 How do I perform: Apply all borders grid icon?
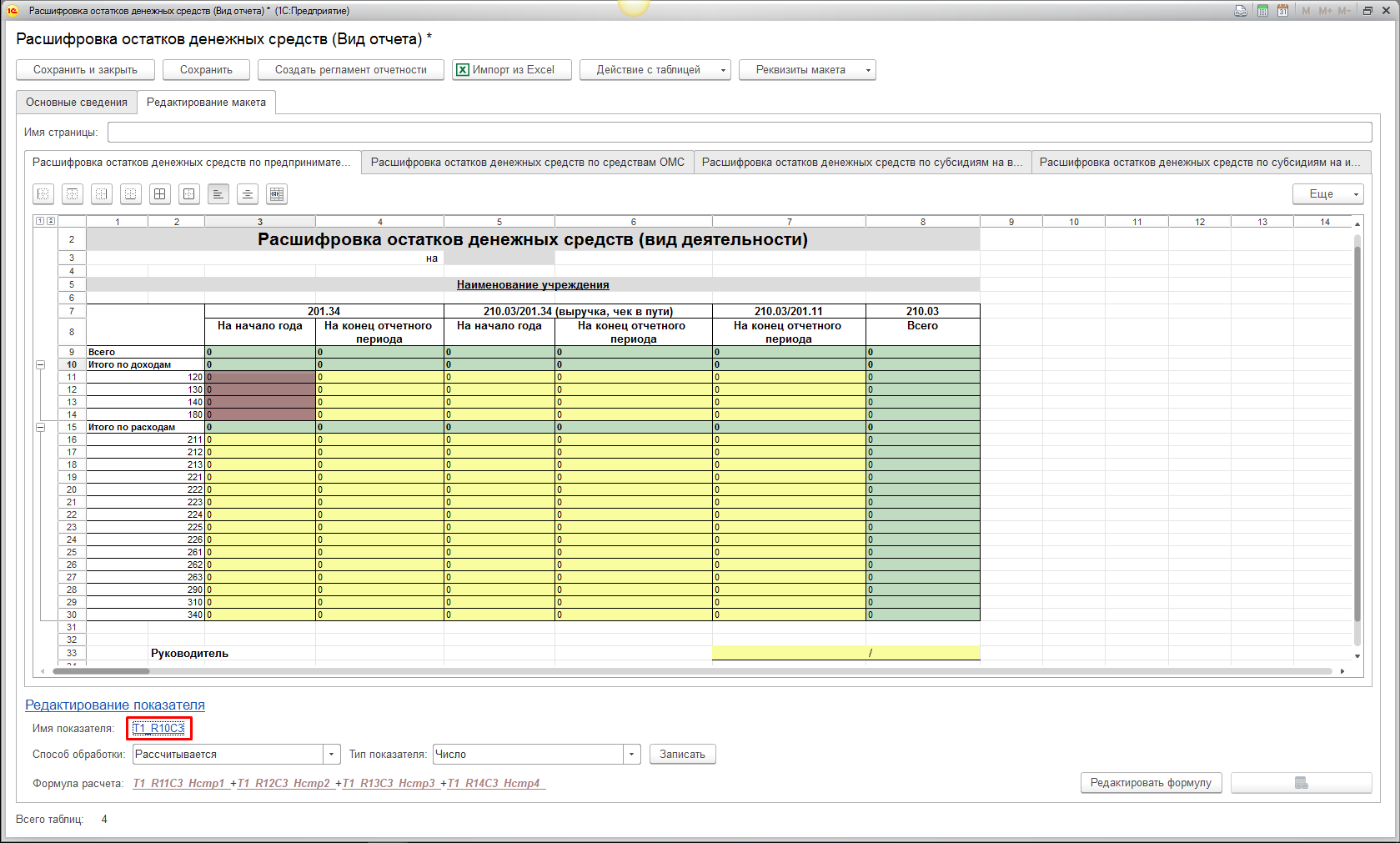click(160, 194)
